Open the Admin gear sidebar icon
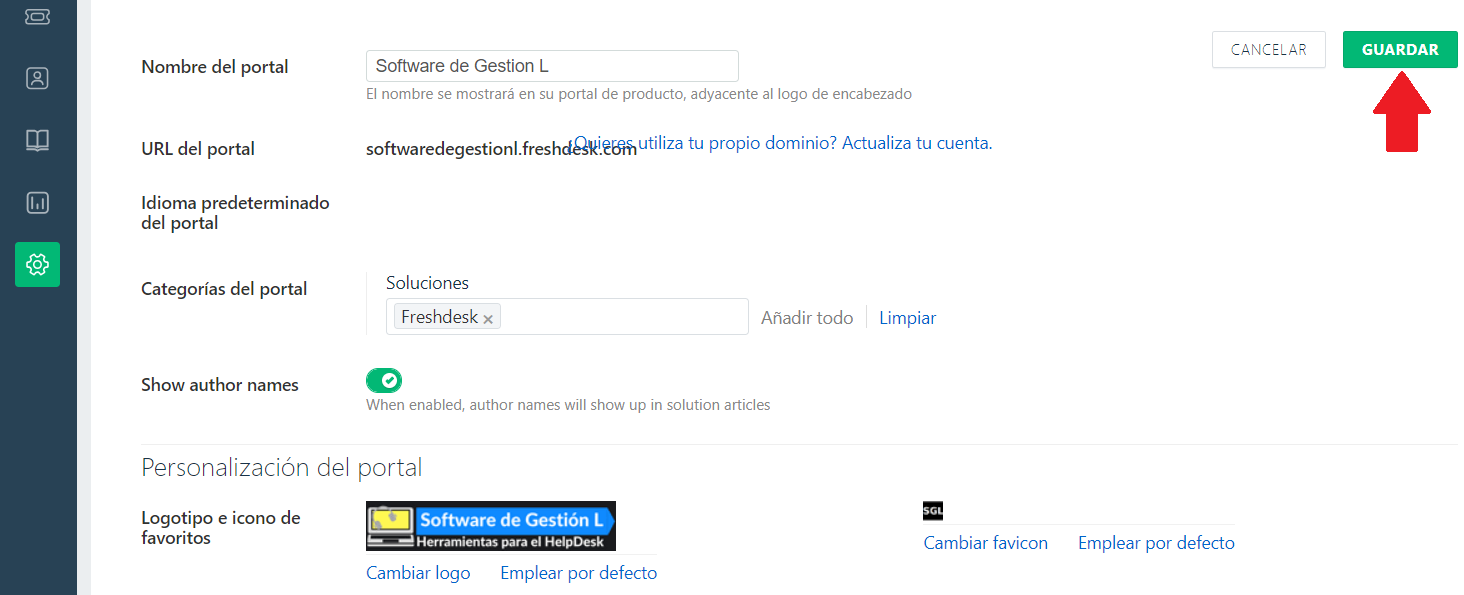 pyautogui.click(x=37, y=264)
